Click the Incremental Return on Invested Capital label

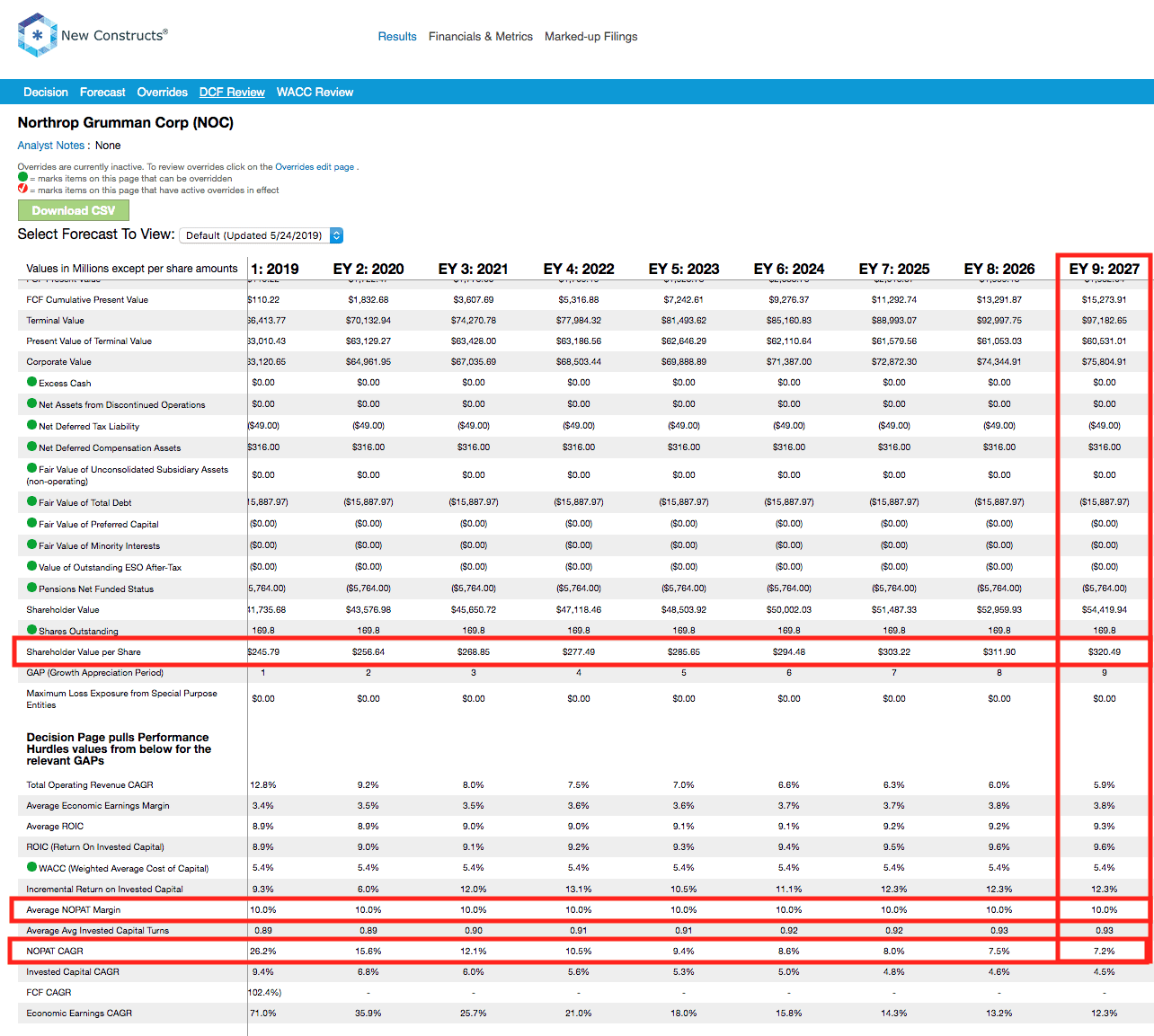click(104, 889)
